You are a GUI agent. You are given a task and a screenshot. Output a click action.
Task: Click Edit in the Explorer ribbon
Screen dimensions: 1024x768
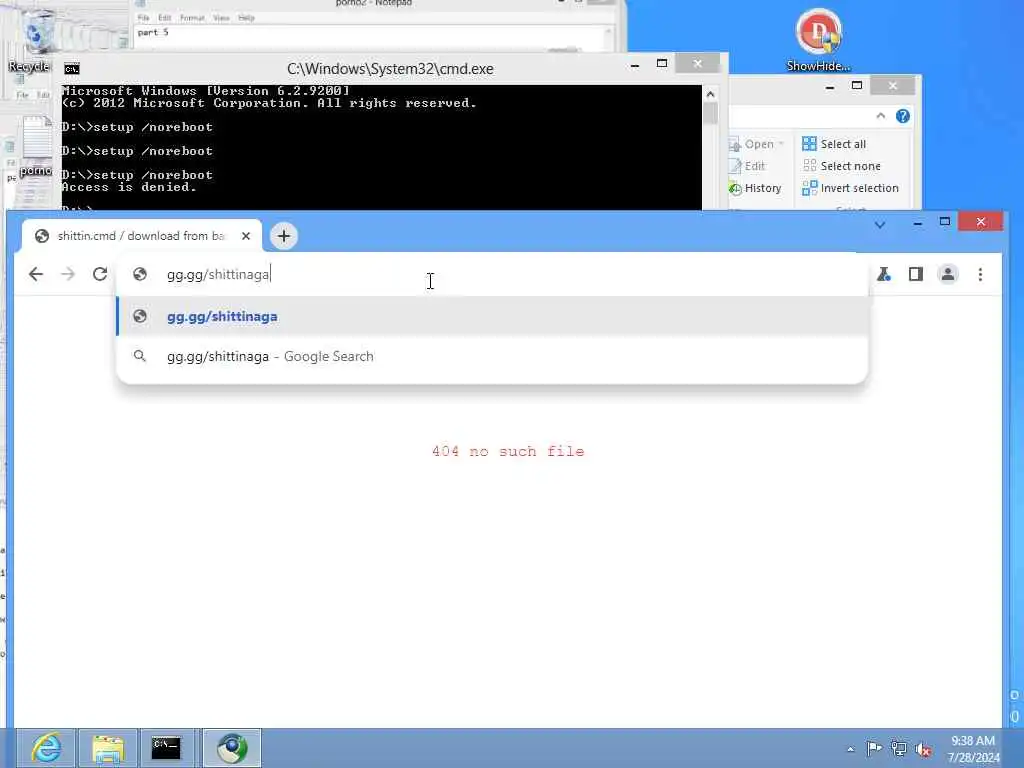[x=746, y=166]
